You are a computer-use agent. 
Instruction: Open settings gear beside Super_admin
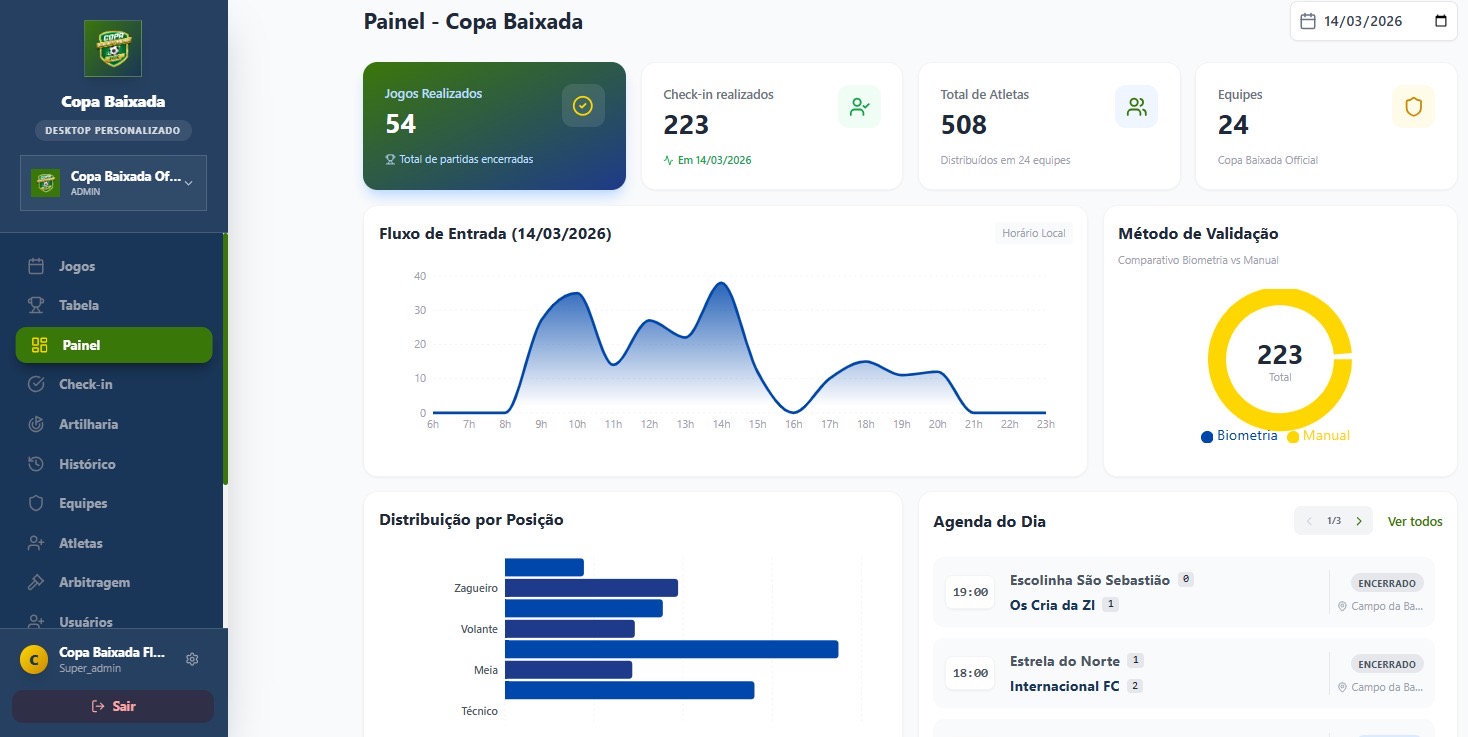click(x=192, y=659)
